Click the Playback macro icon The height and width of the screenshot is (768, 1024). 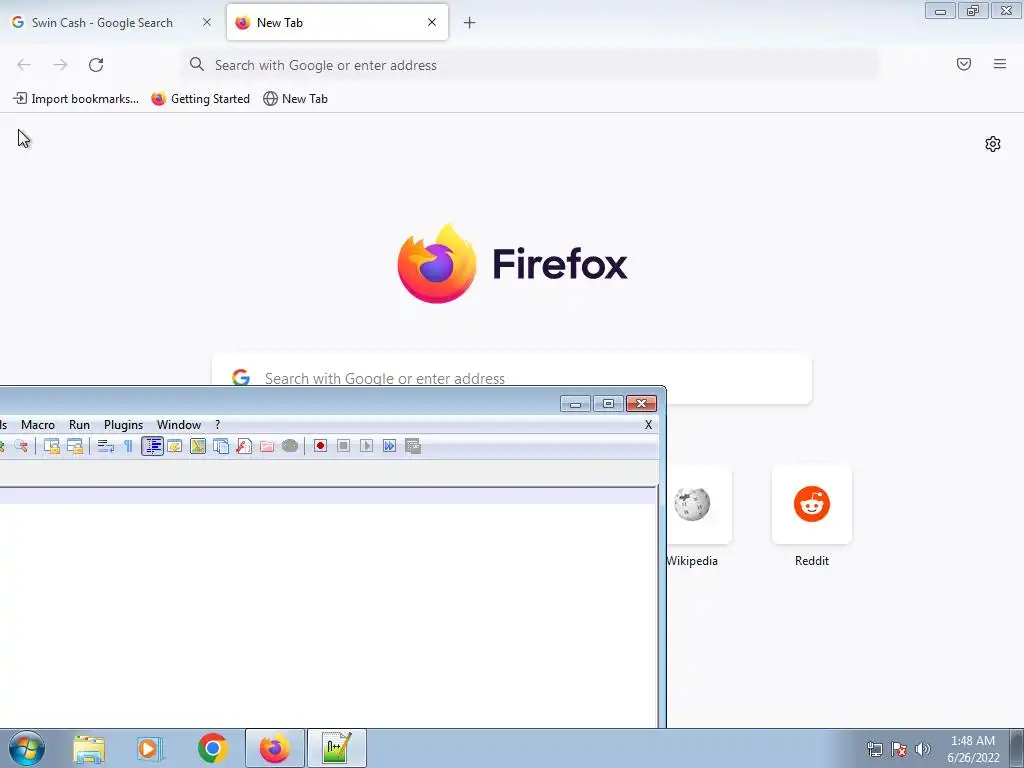(366, 446)
